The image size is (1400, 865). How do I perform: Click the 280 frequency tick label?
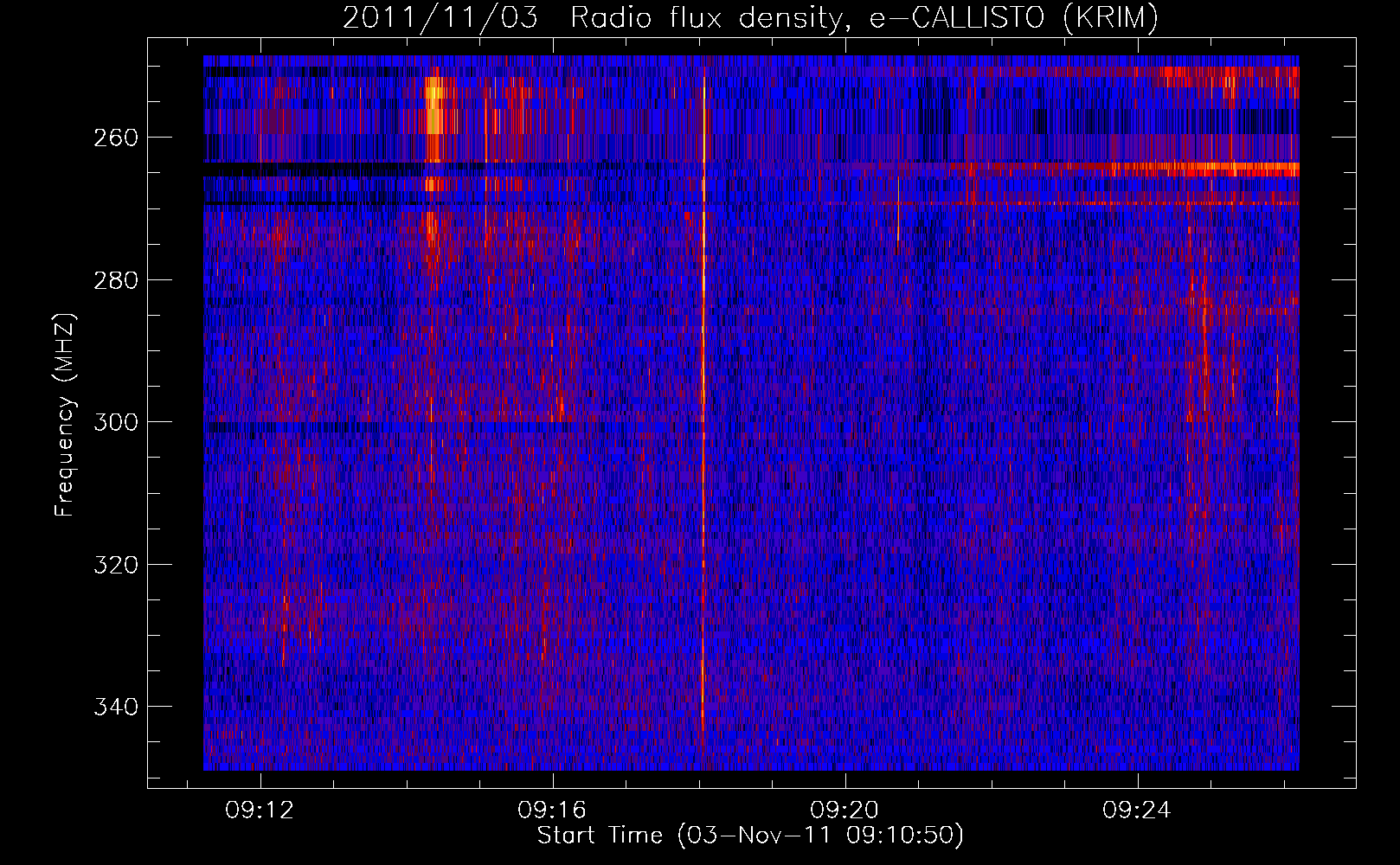pyautogui.click(x=115, y=280)
